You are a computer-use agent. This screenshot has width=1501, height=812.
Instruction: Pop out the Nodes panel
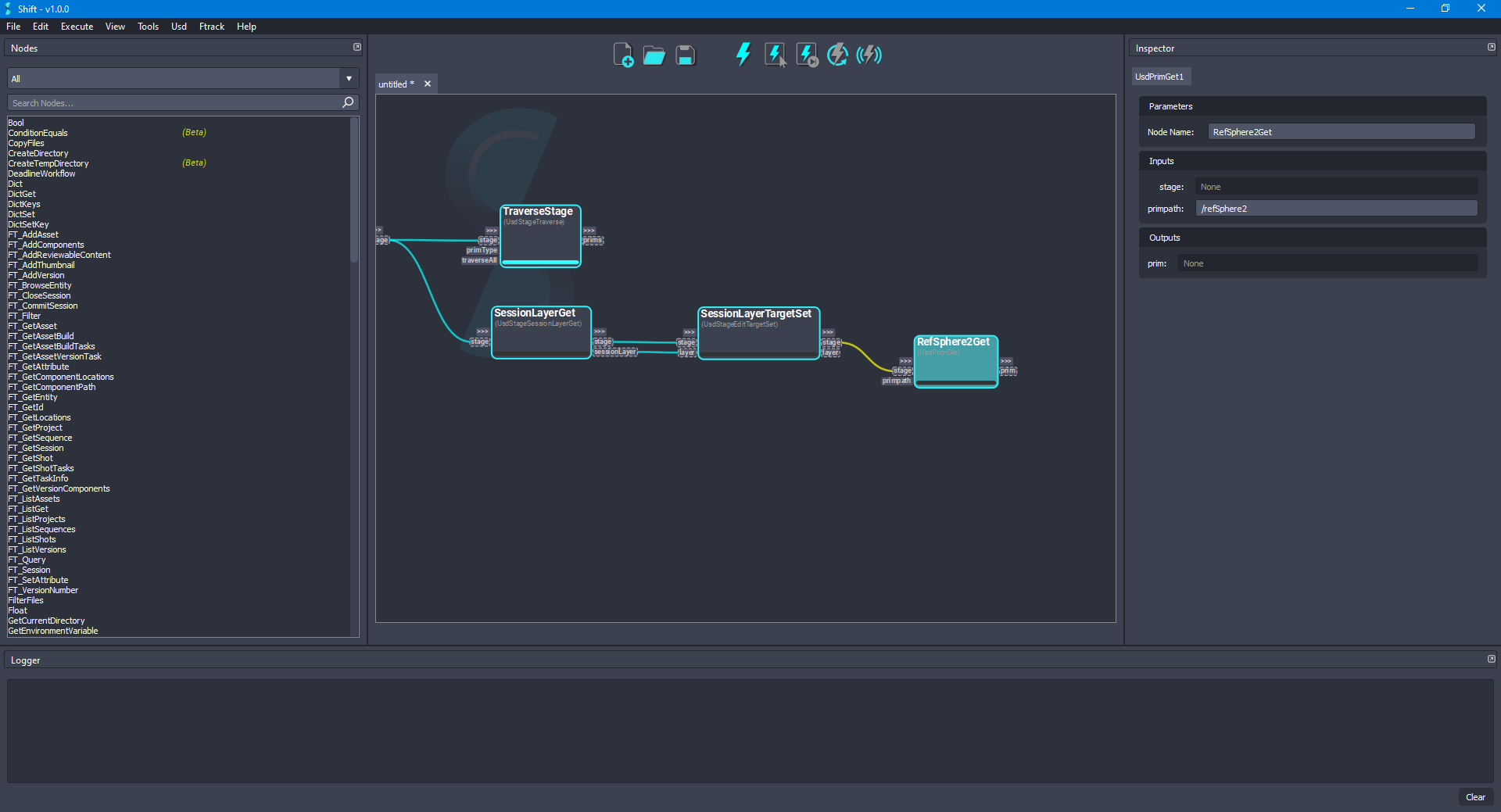click(356, 47)
